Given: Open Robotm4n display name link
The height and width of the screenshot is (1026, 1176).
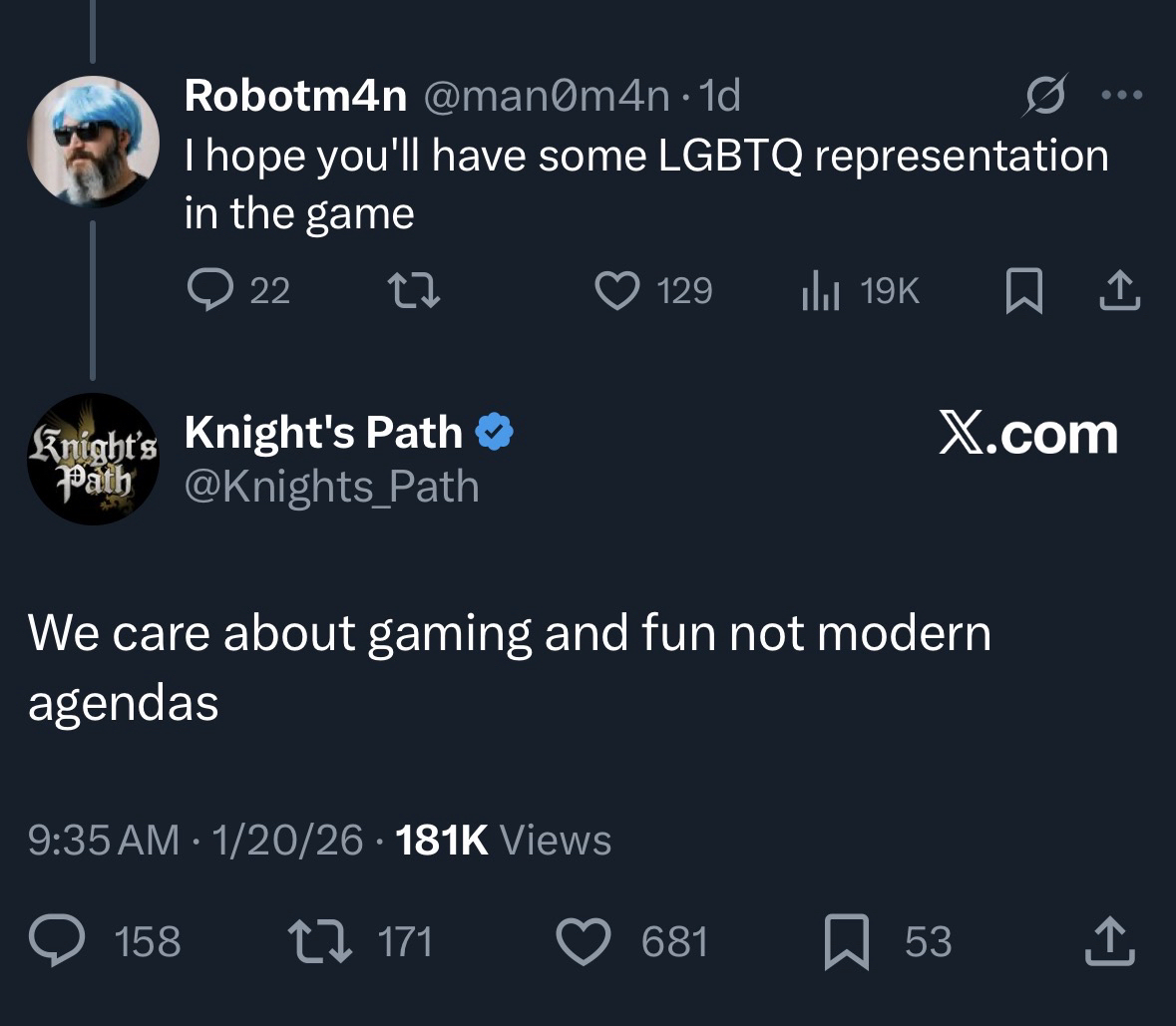Looking at the screenshot, I should (x=295, y=96).
